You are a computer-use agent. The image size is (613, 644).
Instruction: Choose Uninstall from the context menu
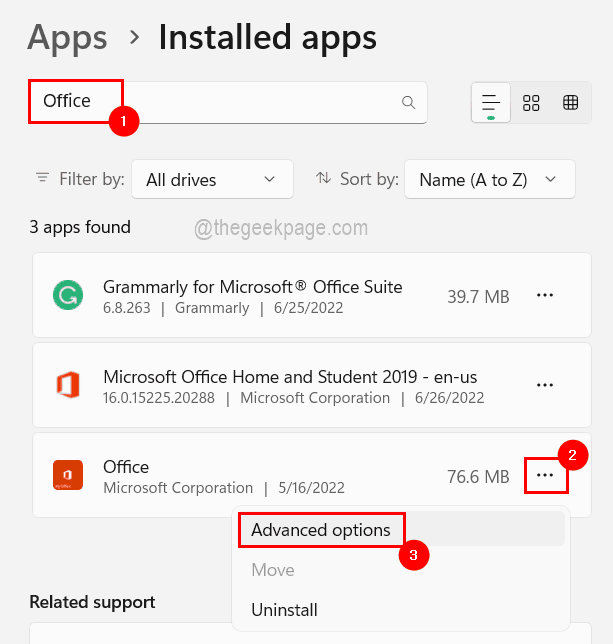click(x=284, y=610)
